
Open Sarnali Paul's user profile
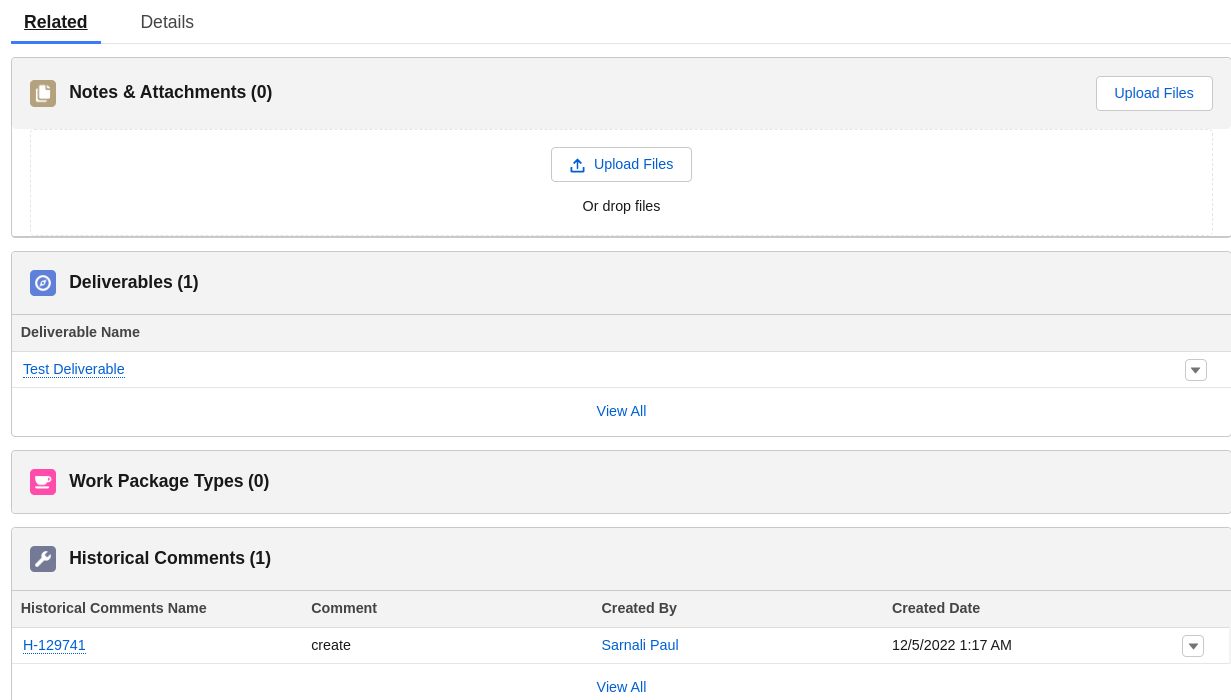[x=639, y=645]
